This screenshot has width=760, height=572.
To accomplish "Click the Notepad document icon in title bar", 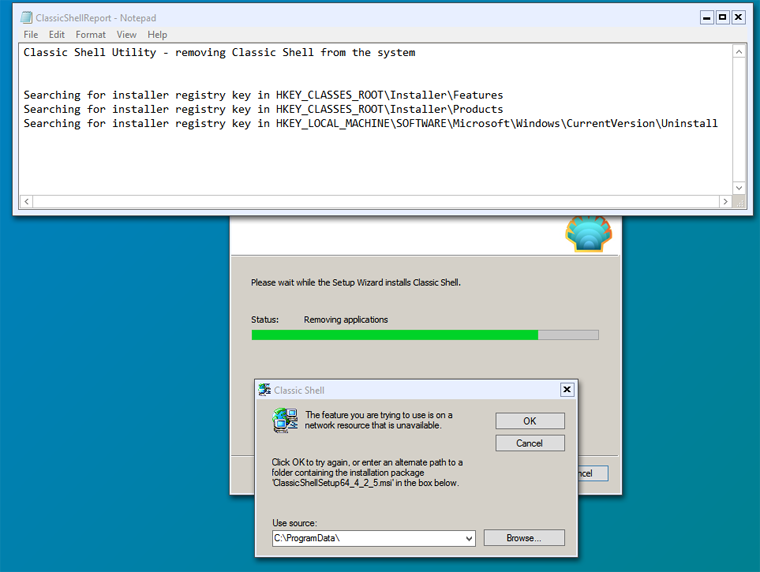I will point(26,18).
